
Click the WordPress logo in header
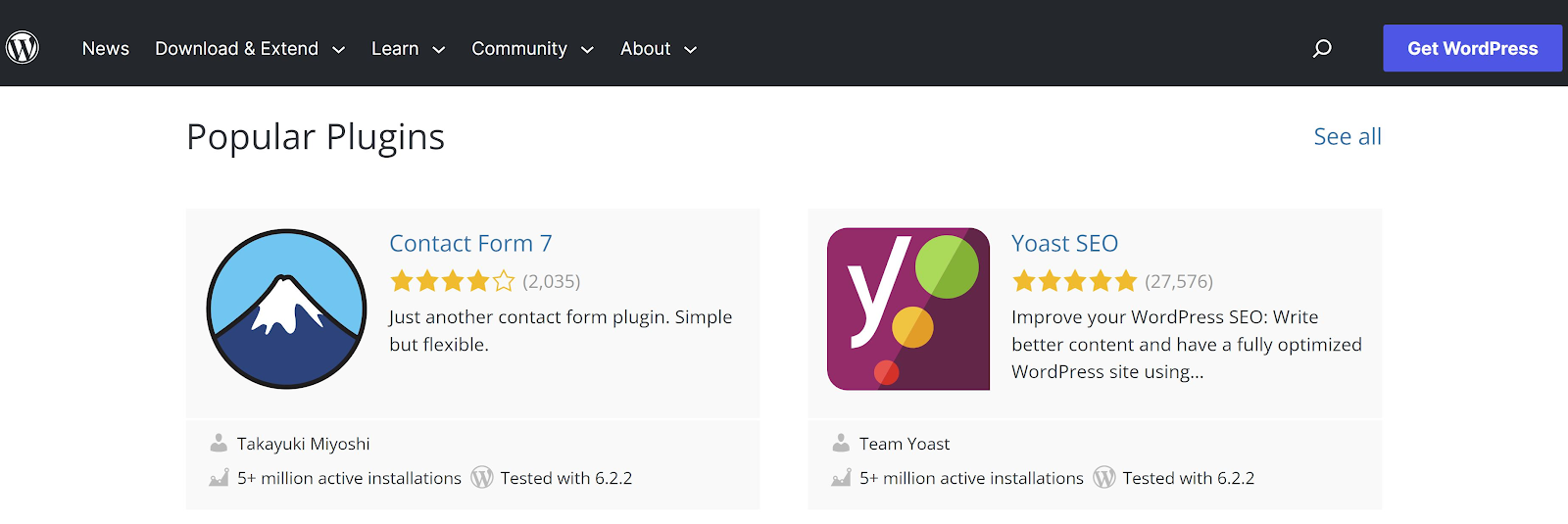[x=23, y=47]
